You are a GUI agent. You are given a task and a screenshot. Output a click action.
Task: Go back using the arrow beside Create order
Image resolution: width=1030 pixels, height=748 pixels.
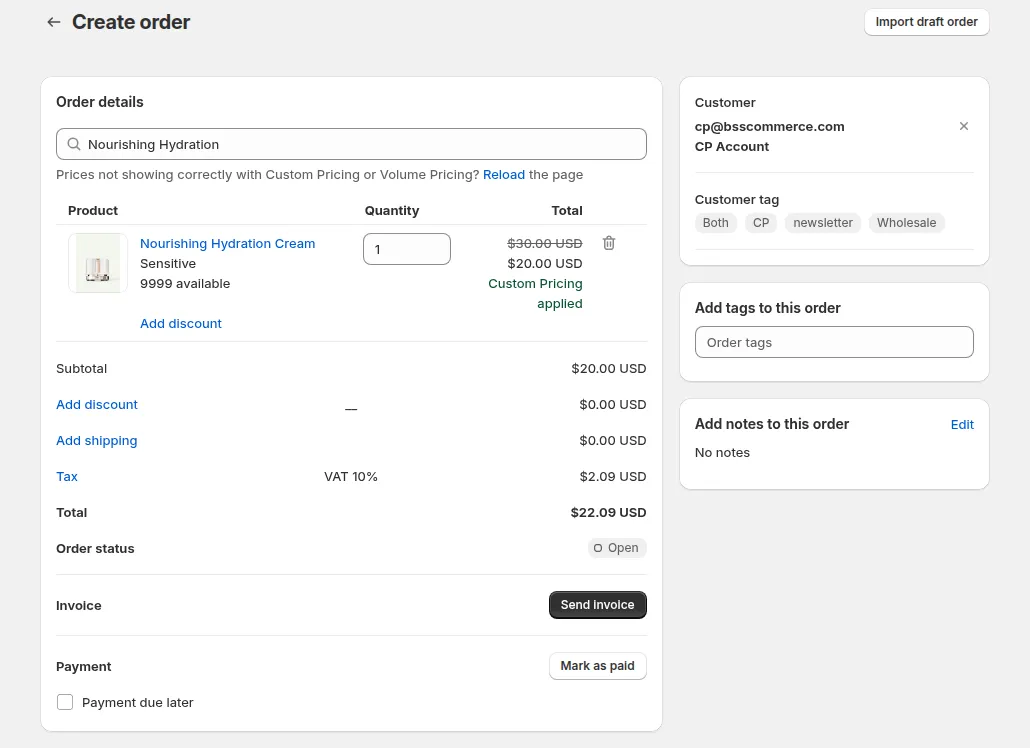54,22
